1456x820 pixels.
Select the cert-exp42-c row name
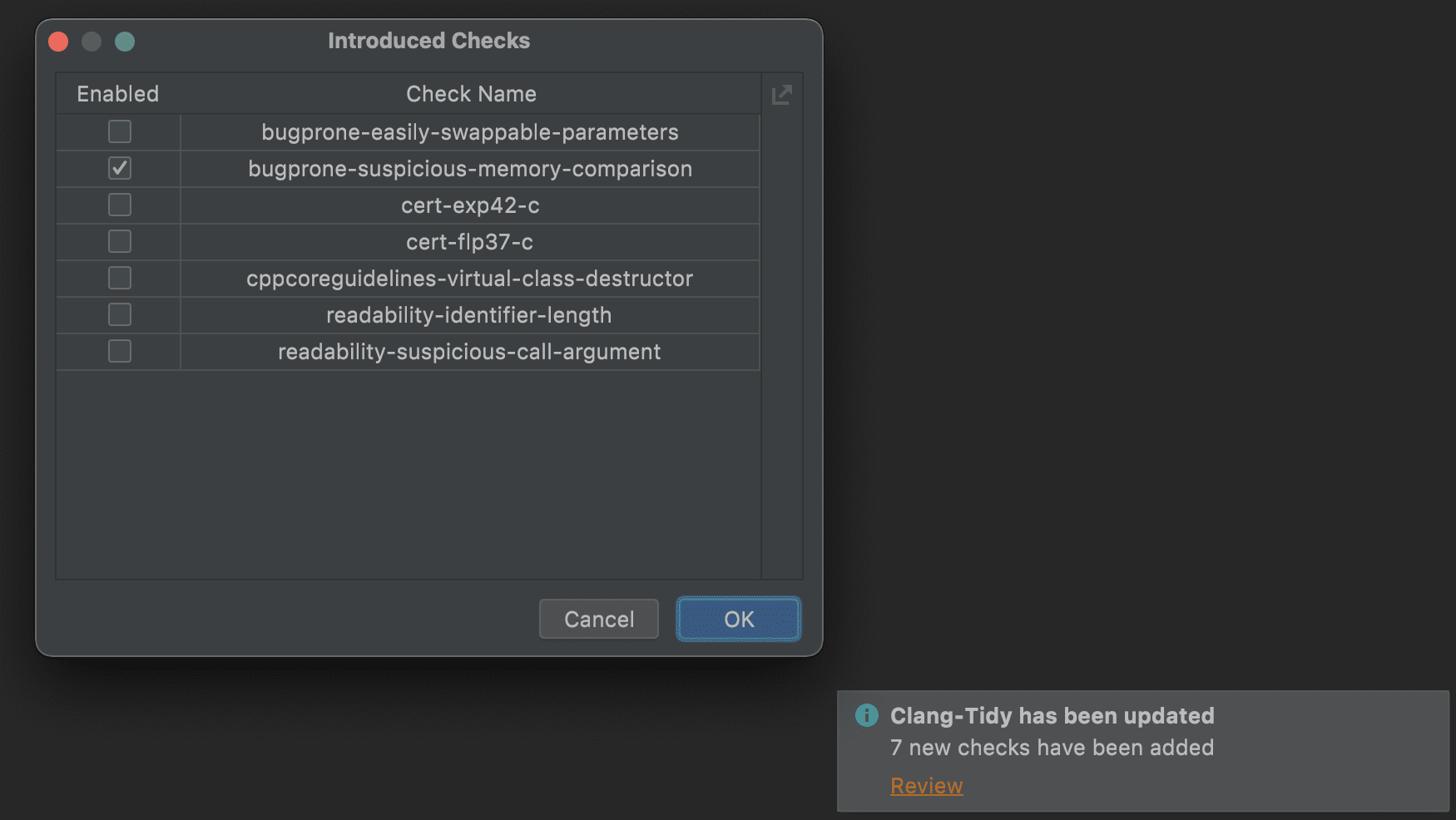(x=470, y=205)
